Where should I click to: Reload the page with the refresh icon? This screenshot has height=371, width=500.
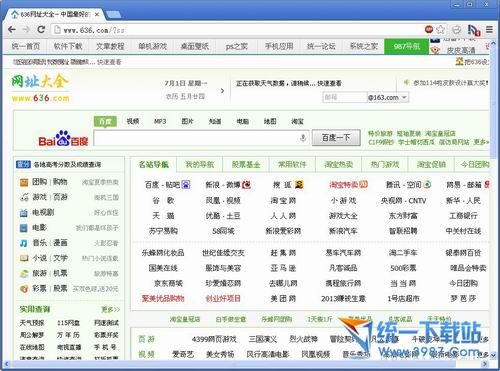tap(41, 30)
